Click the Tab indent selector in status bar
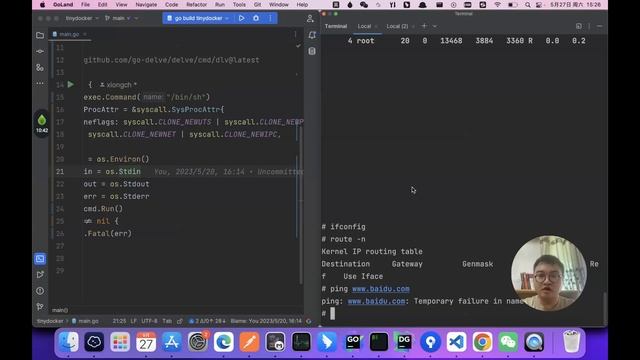The width and height of the screenshot is (640, 360). coord(167,321)
